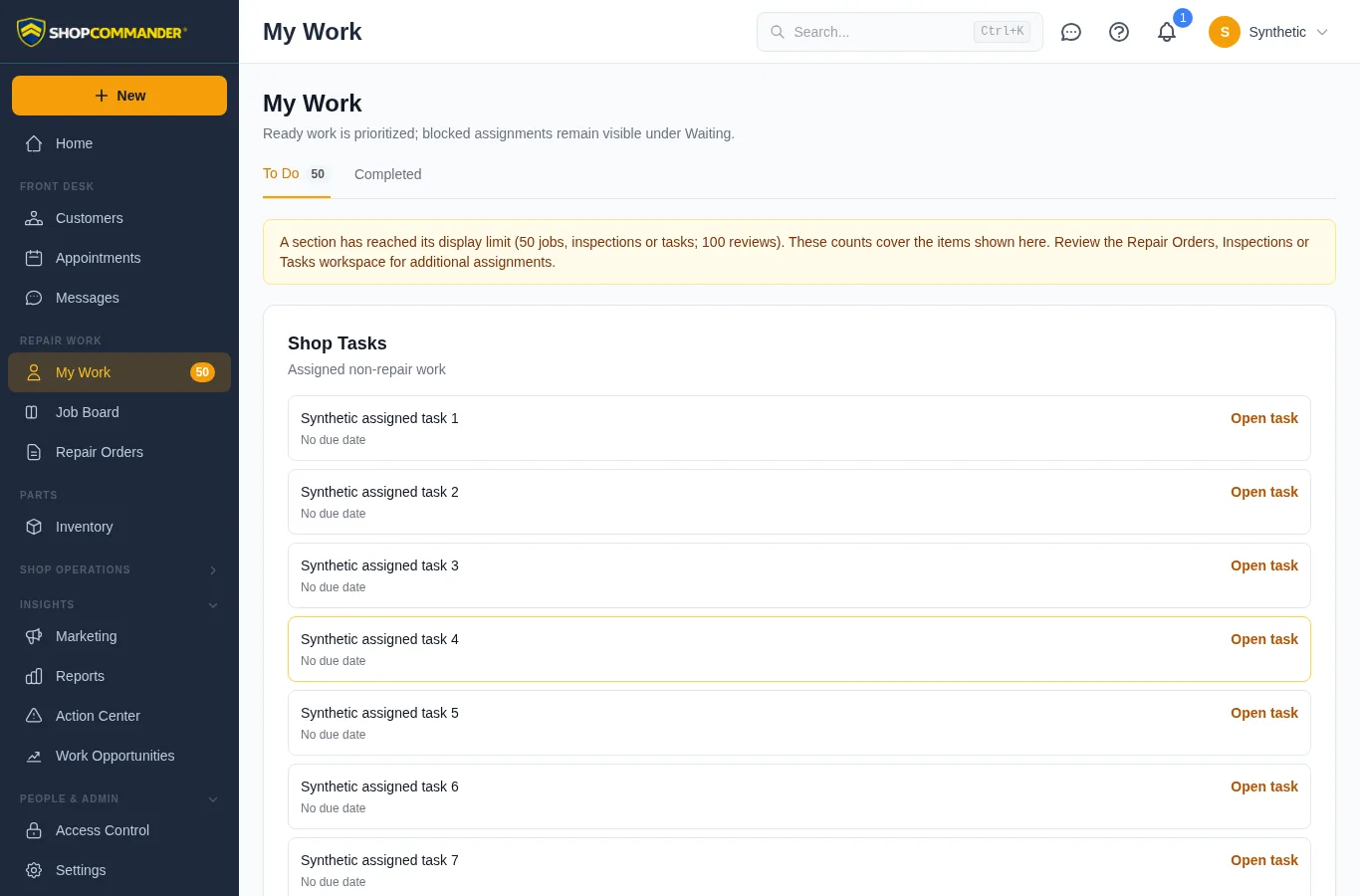Screen dimensions: 1360x896
Task: Open task for Synthetic assigned task 7
Action: 1264,860
